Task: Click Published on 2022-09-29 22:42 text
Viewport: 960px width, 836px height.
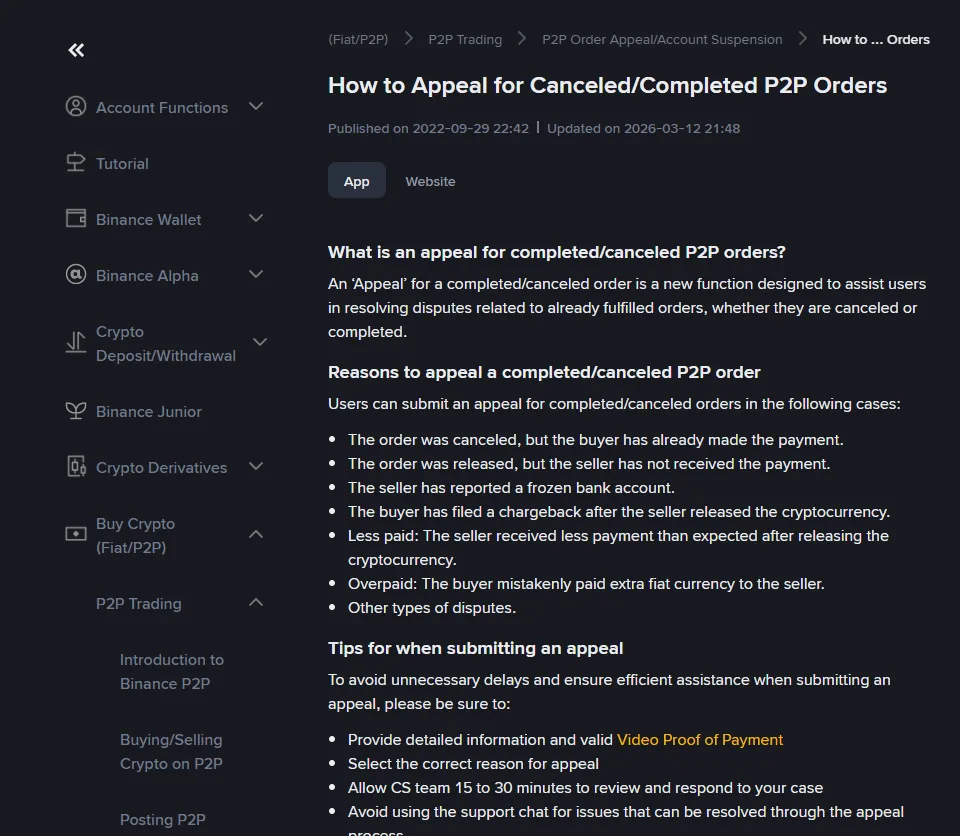Action: [428, 129]
